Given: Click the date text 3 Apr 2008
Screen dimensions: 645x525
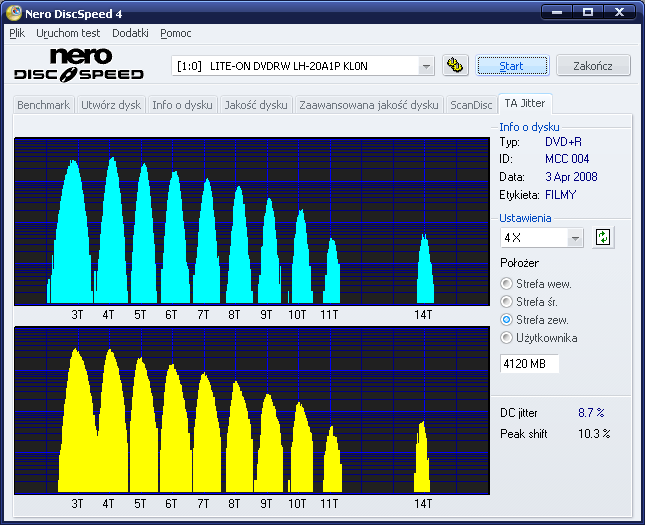Looking at the screenshot, I should 571,177.
